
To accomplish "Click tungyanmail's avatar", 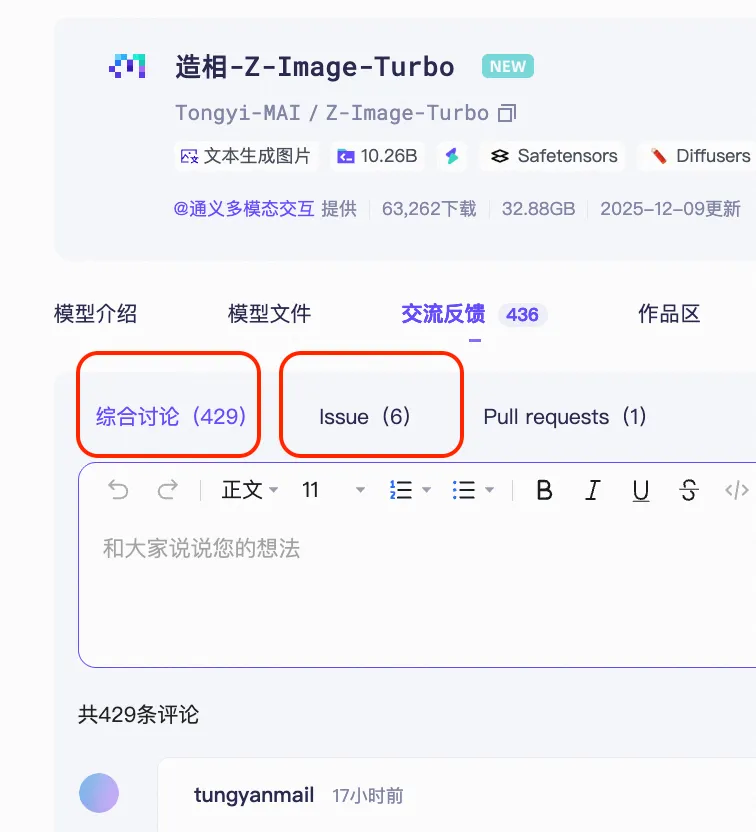I will (x=99, y=793).
